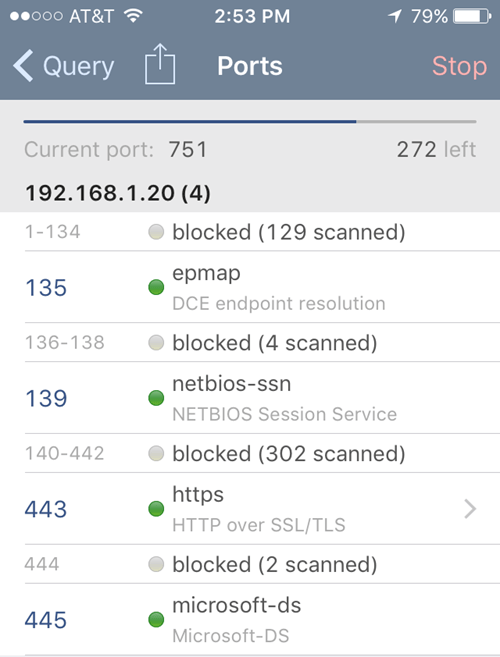The image size is (500, 657).
Task: Tap green status dot for microsoft-ds
Action: click(x=156, y=619)
